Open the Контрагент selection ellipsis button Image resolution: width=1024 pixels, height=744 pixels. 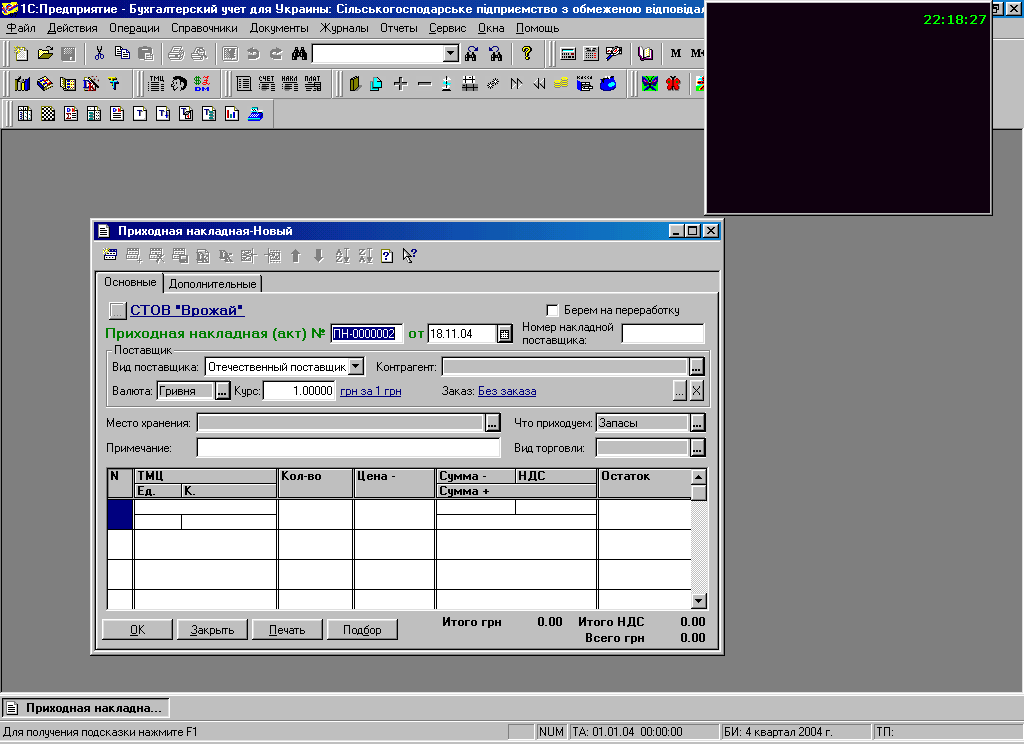(697, 366)
